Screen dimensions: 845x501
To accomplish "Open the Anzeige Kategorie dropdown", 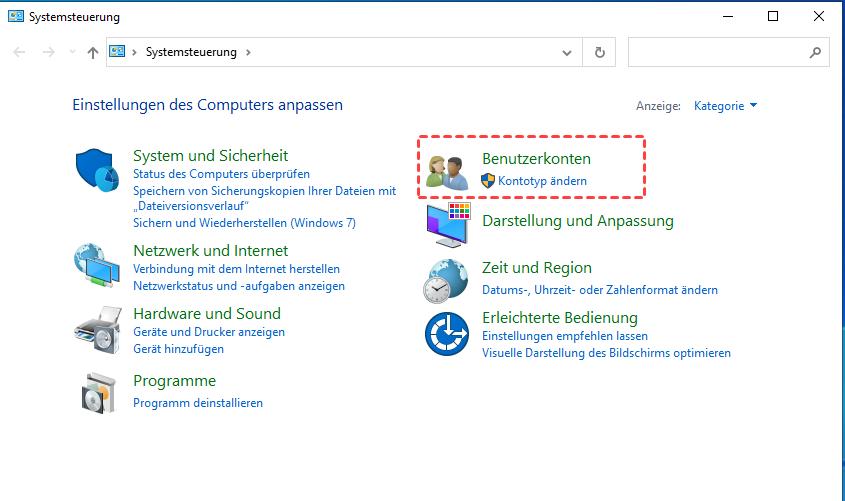I will [725, 105].
